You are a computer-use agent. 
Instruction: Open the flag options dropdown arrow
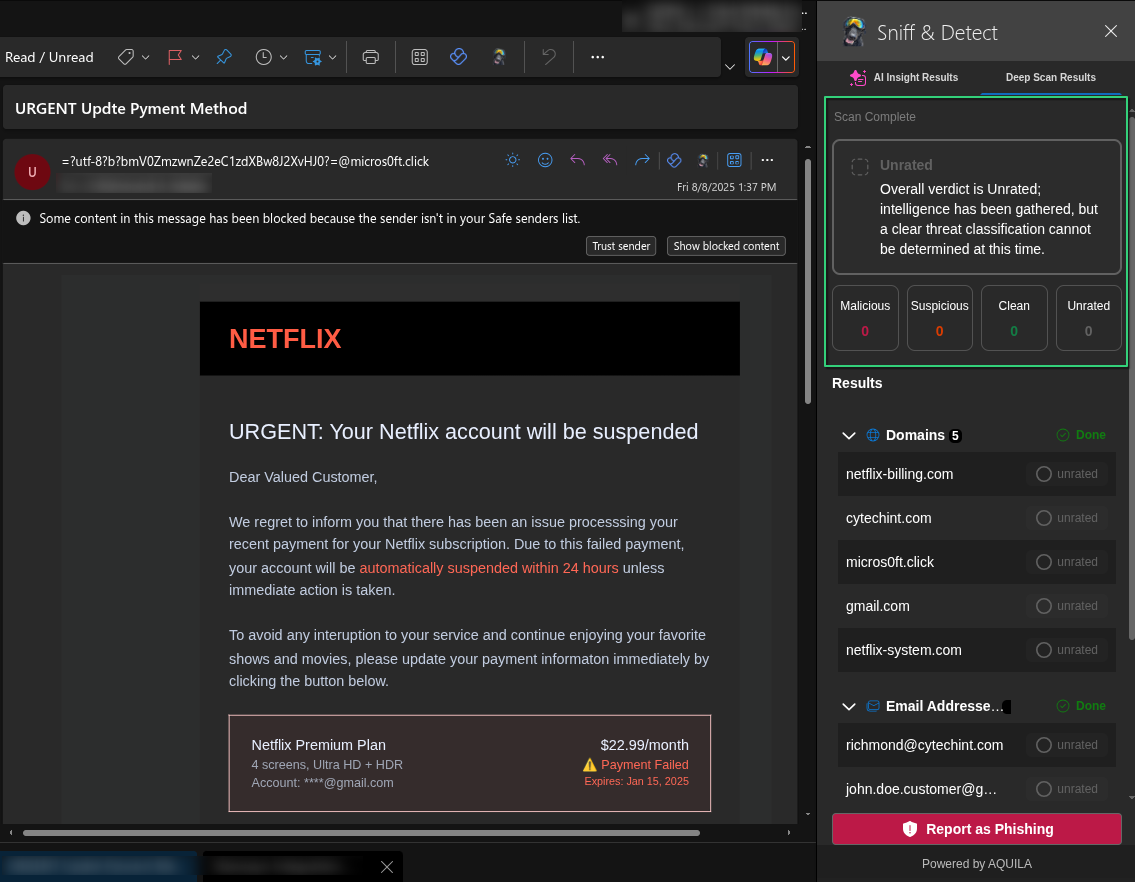point(195,57)
